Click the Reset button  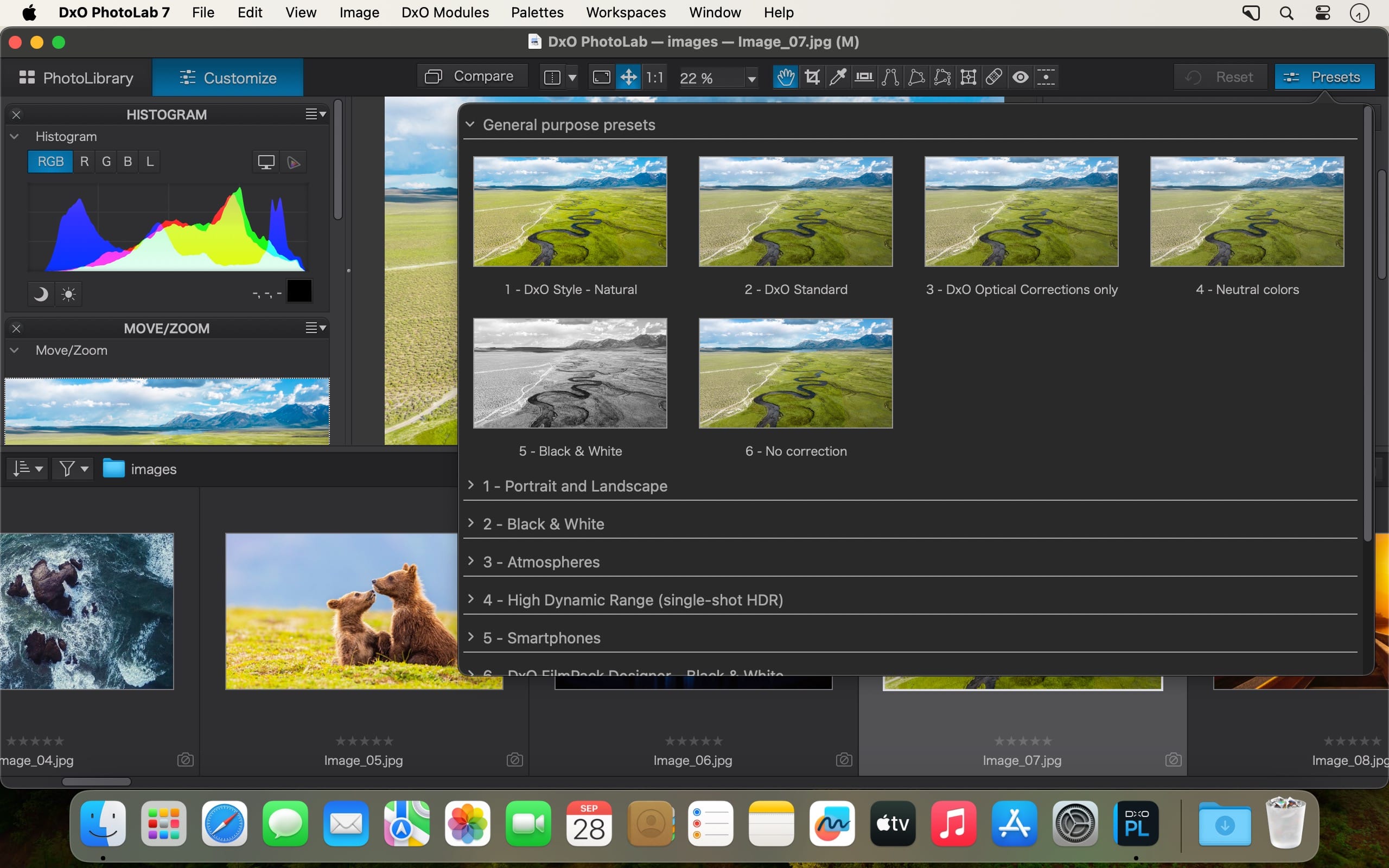(1220, 77)
